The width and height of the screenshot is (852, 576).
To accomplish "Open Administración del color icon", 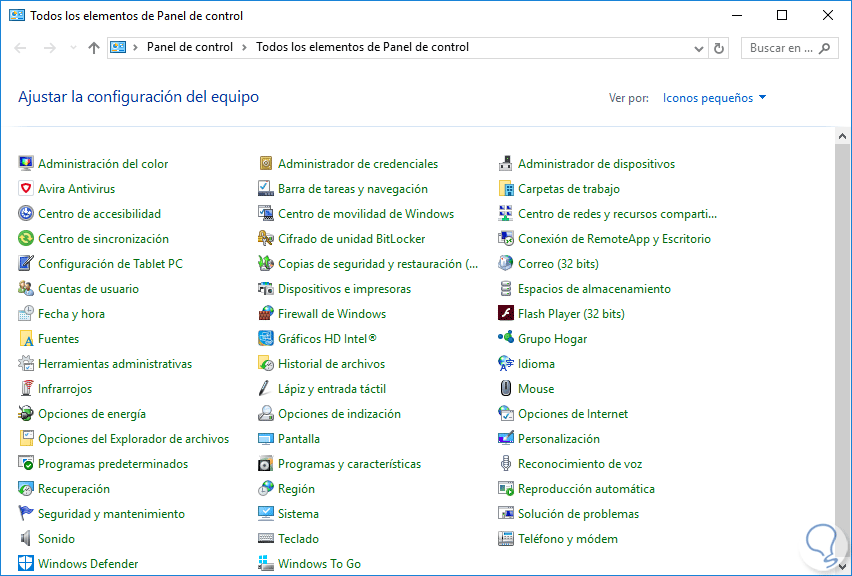I will coord(26,164).
